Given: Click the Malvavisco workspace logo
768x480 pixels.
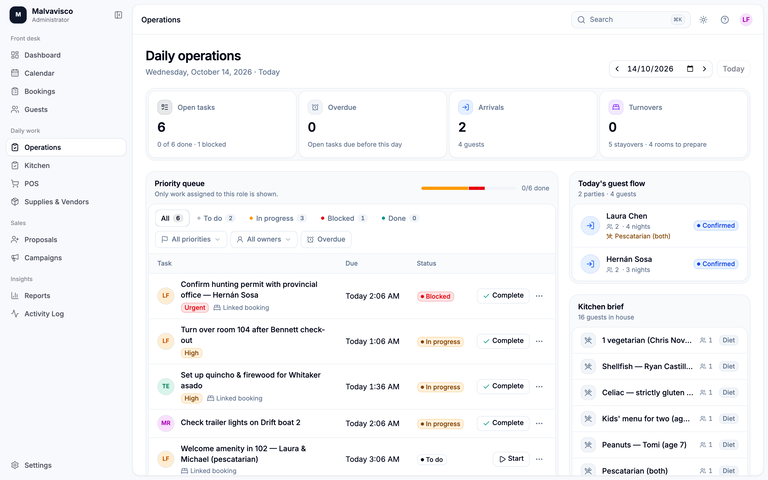Looking at the screenshot, I should point(18,15).
